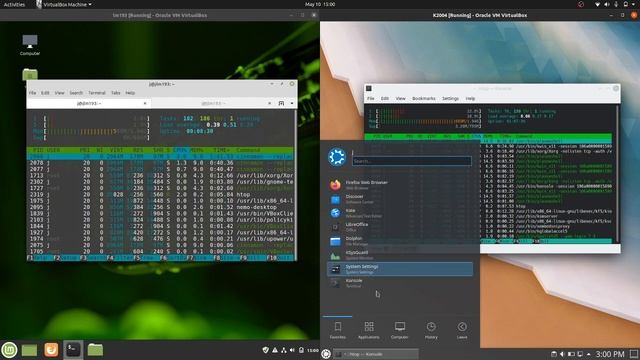Viewport: 640px width, 360px height.
Task: Select the nemo-desktop process row in htop
Action: click(161, 207)
